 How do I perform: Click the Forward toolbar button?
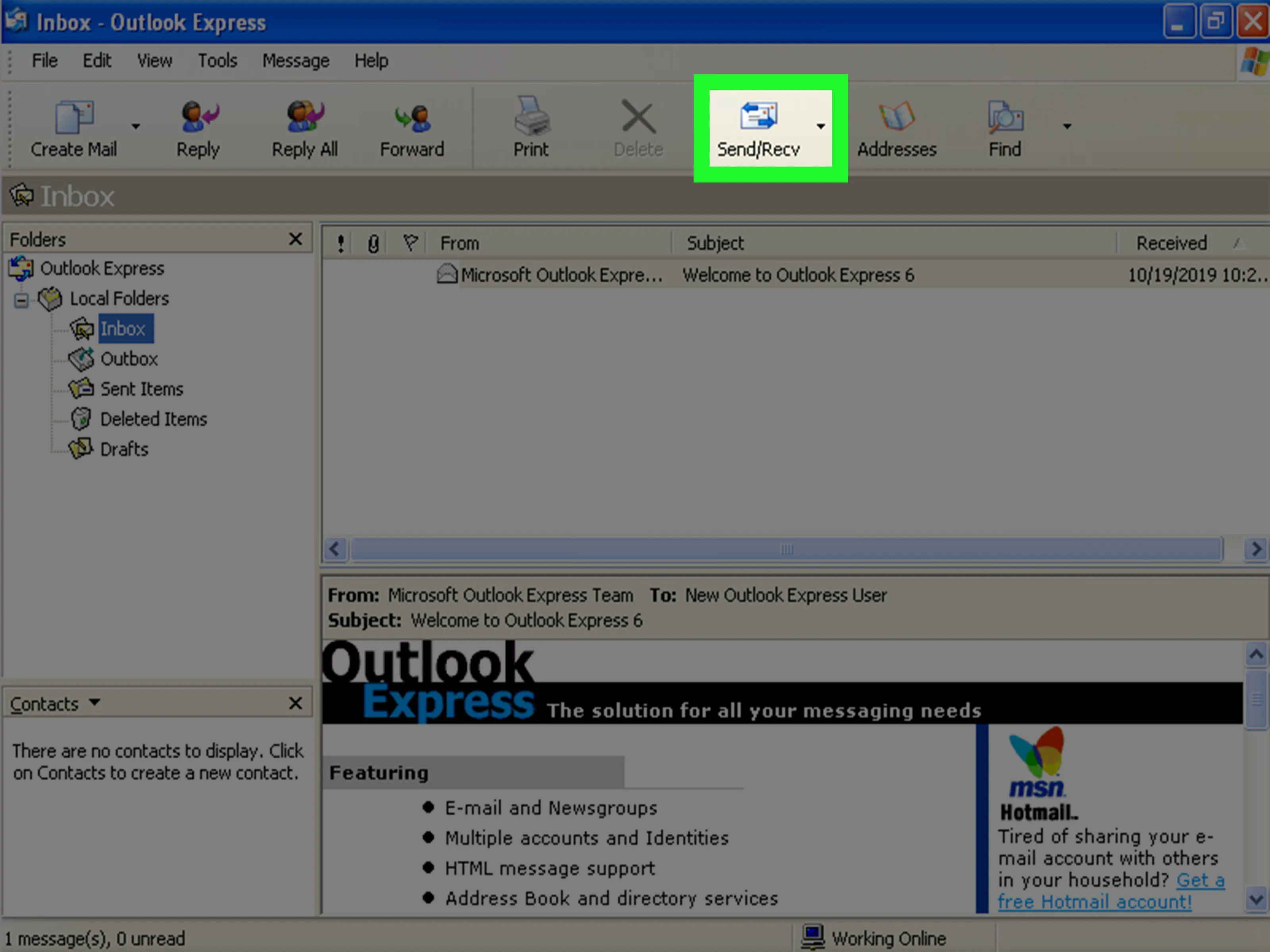click(412, 129)
